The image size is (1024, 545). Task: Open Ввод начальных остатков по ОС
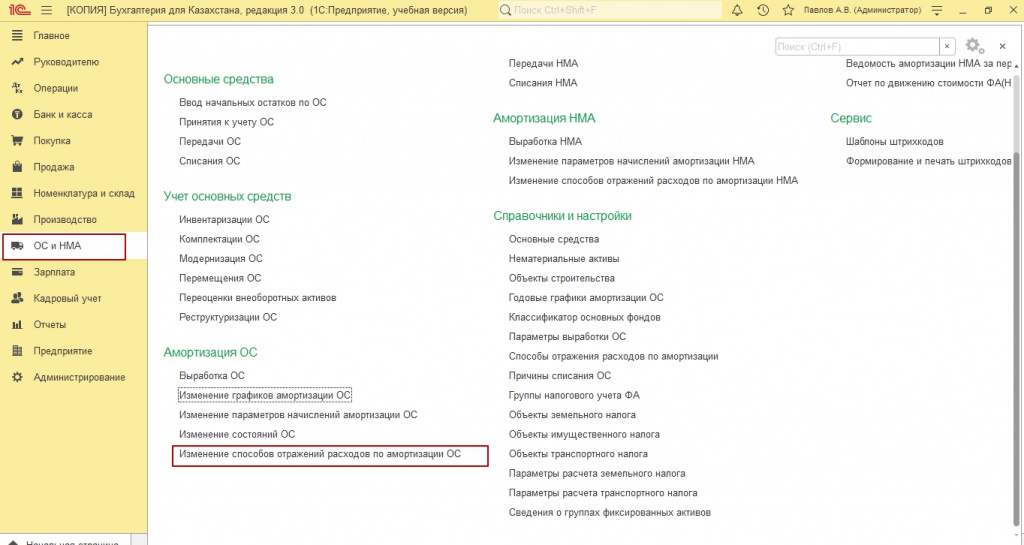coord(253,102)
